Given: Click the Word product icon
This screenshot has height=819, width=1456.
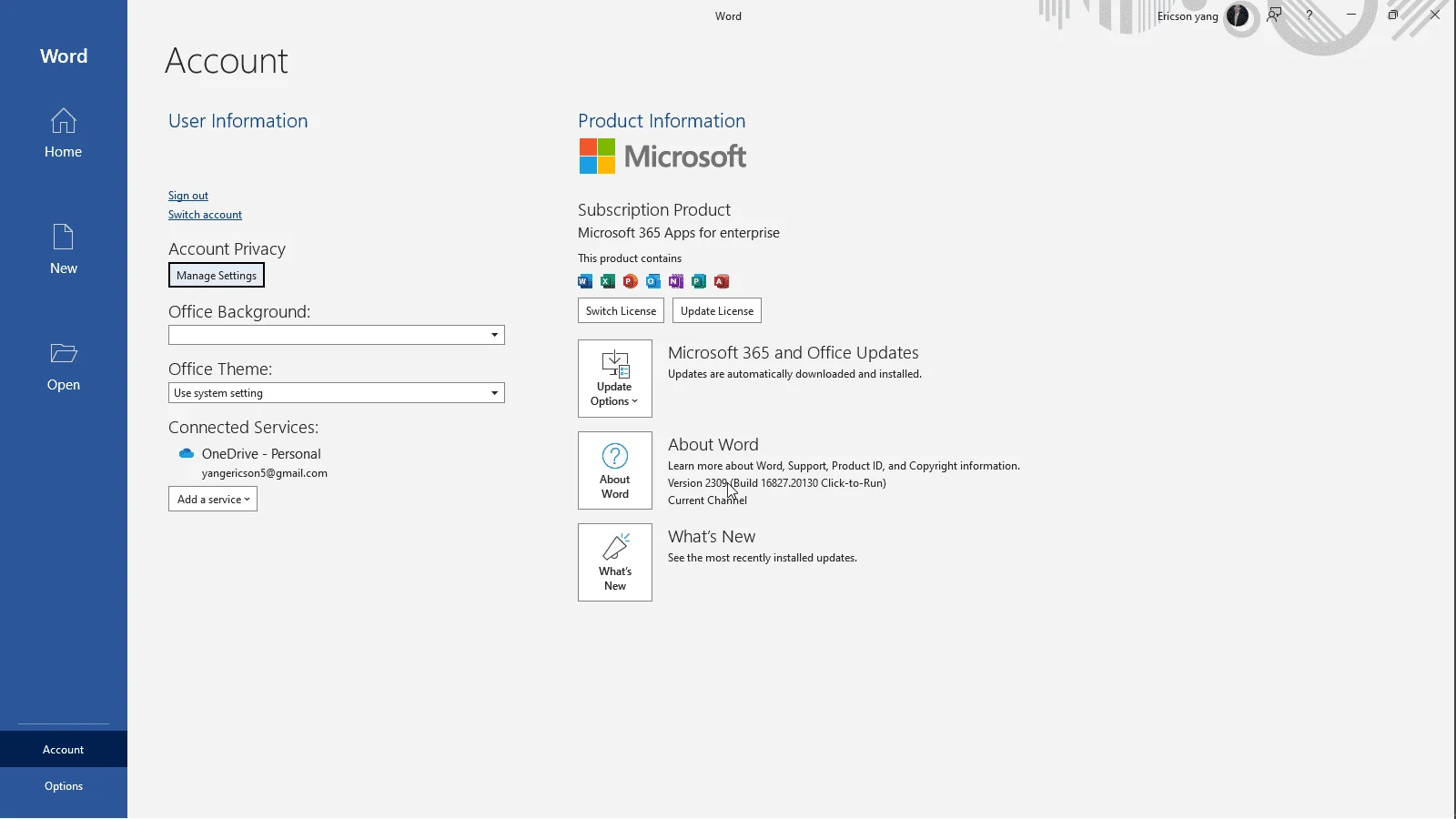Looking at the screenshot, I should [585, 281].
